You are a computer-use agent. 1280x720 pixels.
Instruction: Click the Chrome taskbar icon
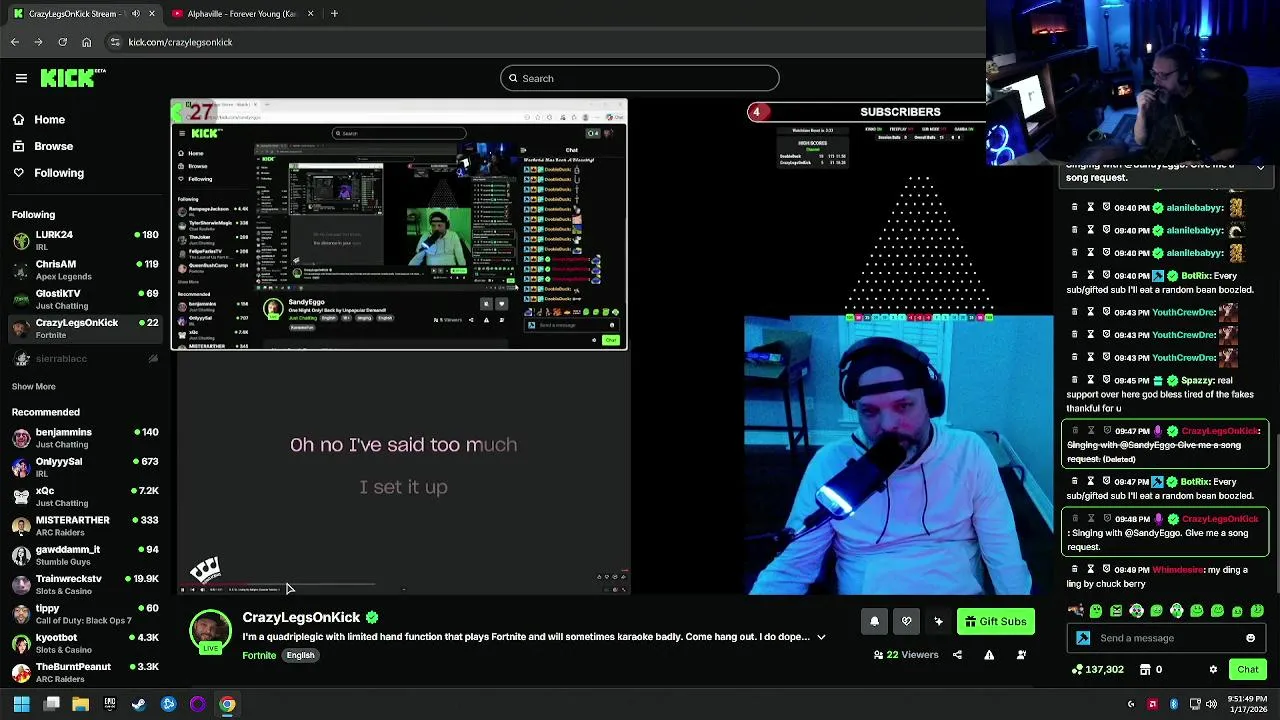pyautogui.click(x=227, y=704)
